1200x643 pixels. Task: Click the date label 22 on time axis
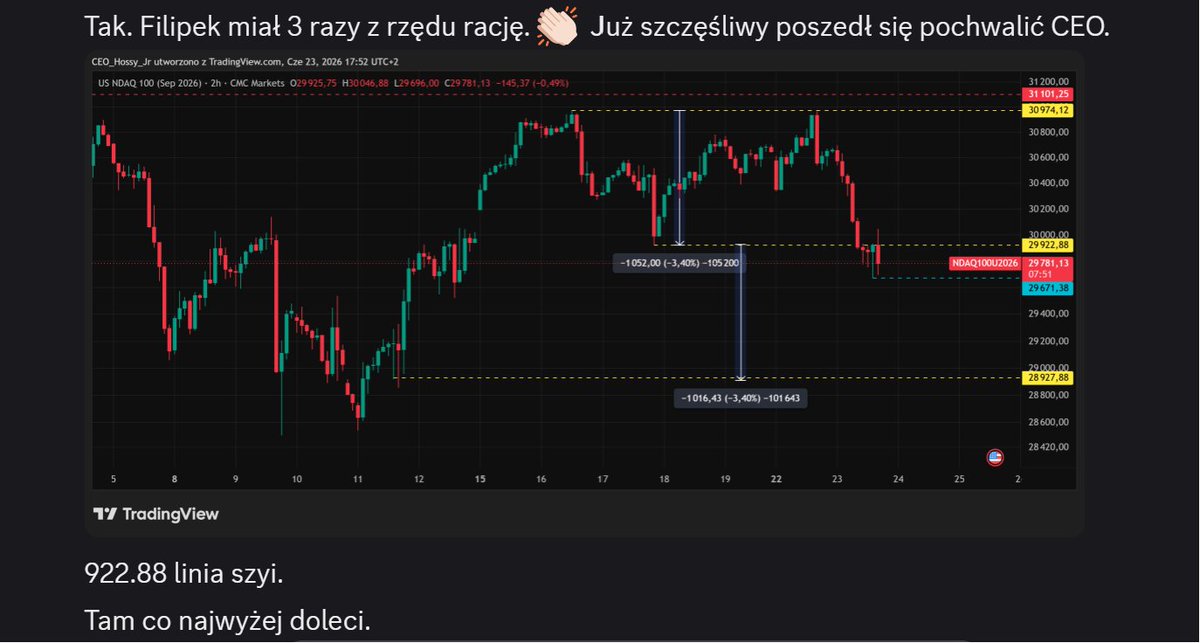(x=776, y=479)
